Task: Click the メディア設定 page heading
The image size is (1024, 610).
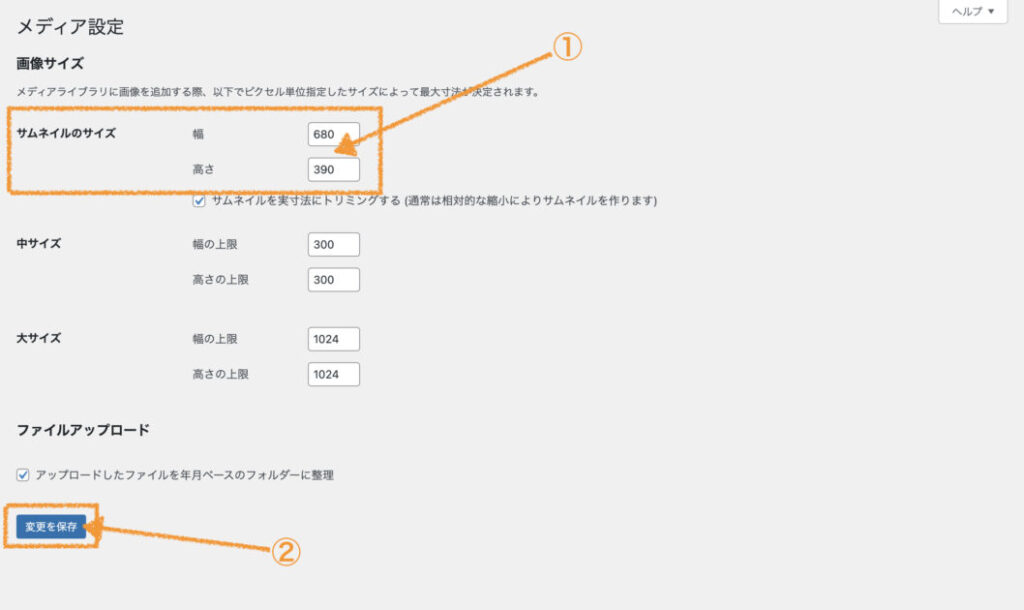Action: pyautogui.click(x=70, y=27)
